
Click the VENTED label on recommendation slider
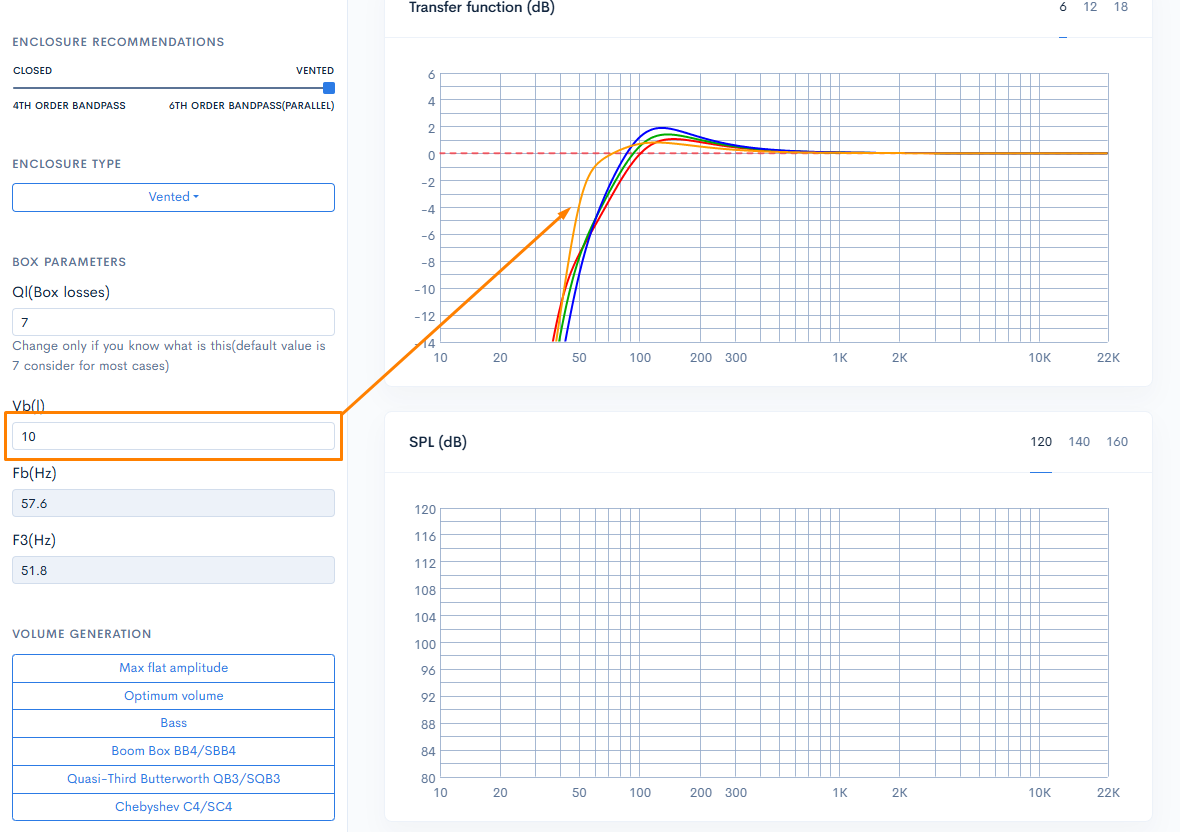[x=315, y=71]
